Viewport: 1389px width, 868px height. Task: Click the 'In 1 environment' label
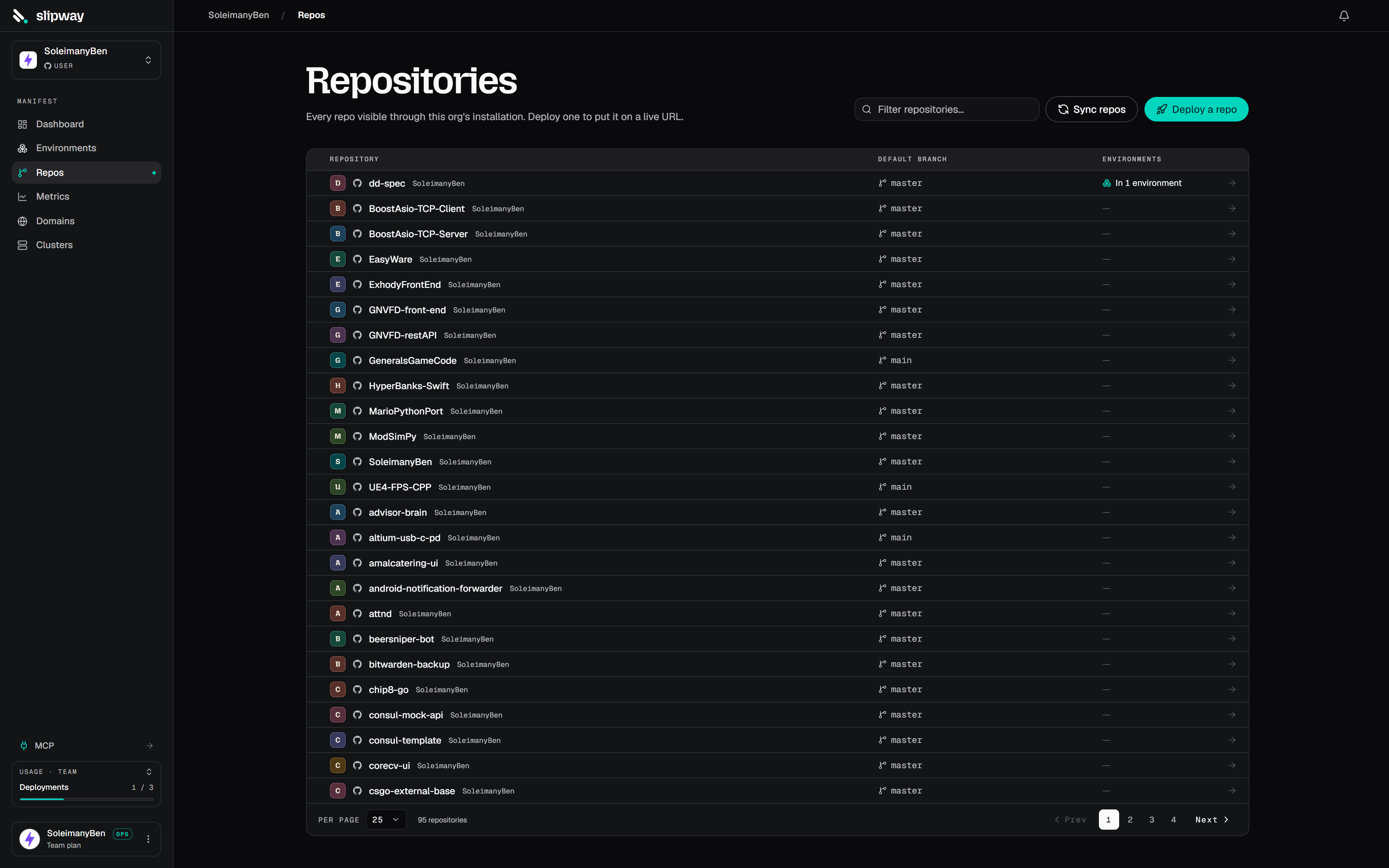tap(1148, 183)
